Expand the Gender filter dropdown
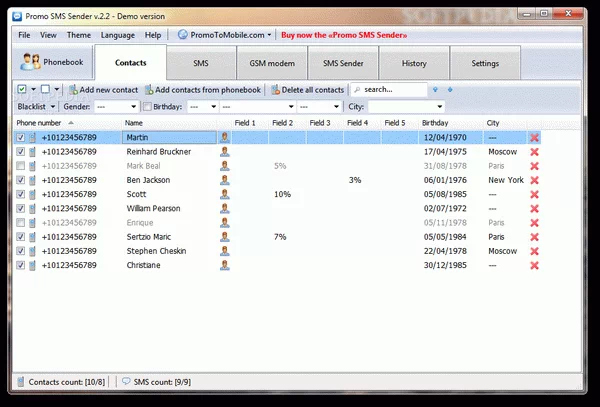The image size is (600, 407). tap(115, 106)
